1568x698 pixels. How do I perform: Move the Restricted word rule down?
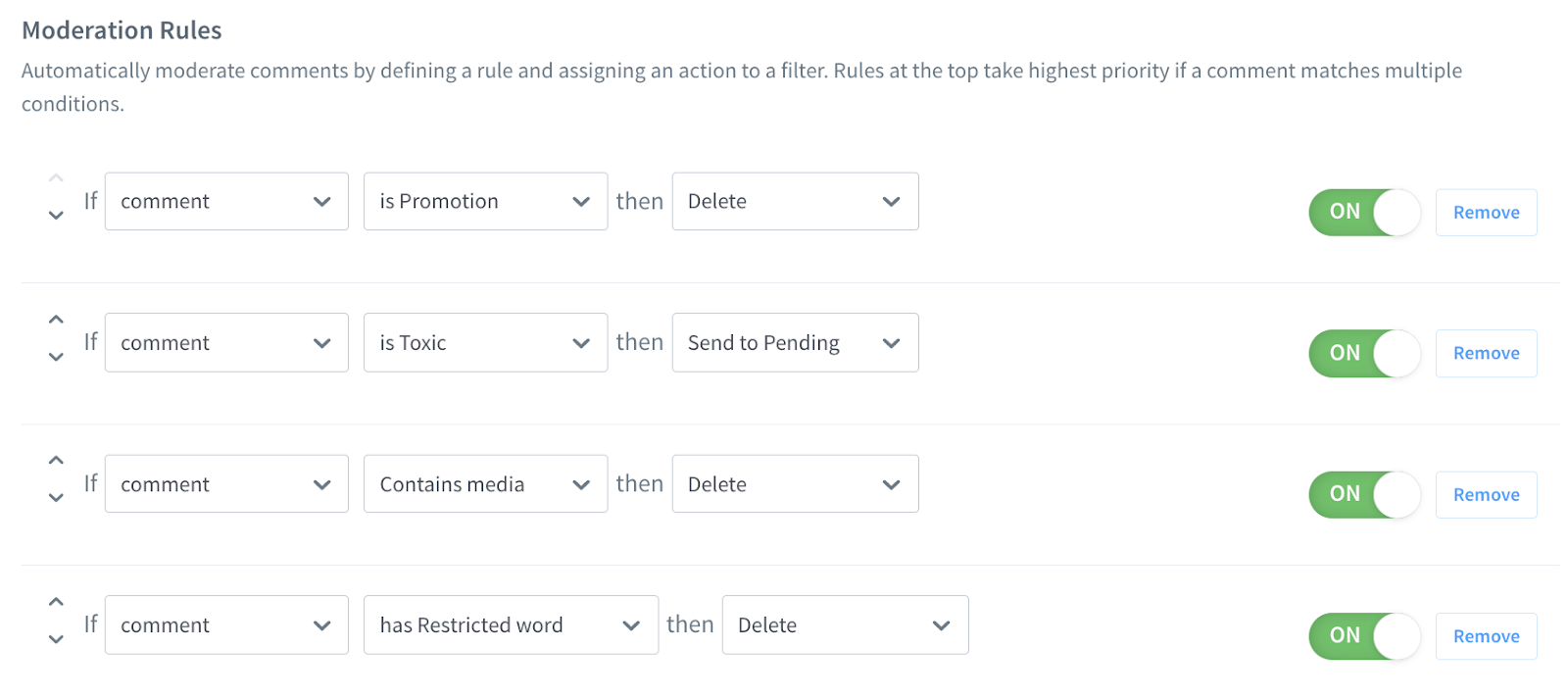[56, 639]
